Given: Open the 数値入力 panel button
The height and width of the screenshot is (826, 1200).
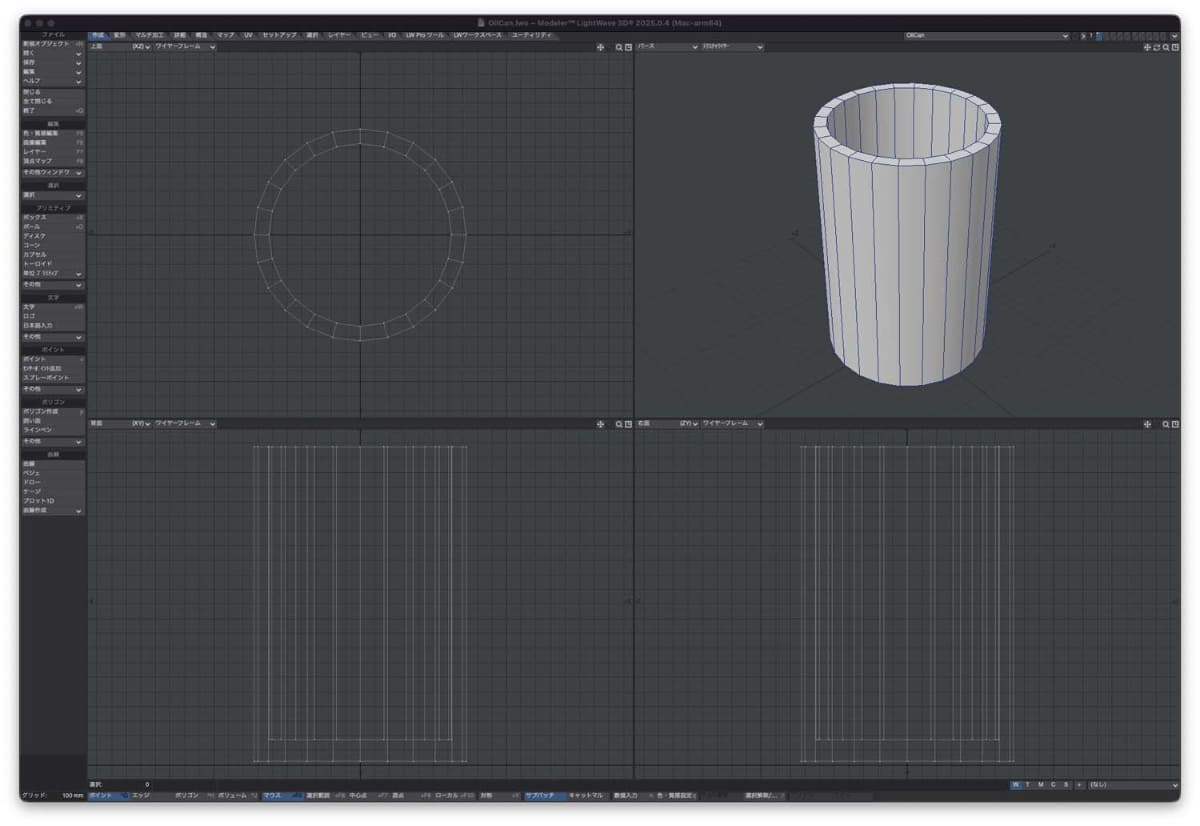Looking at the screenshot, I should pos(631,795).
